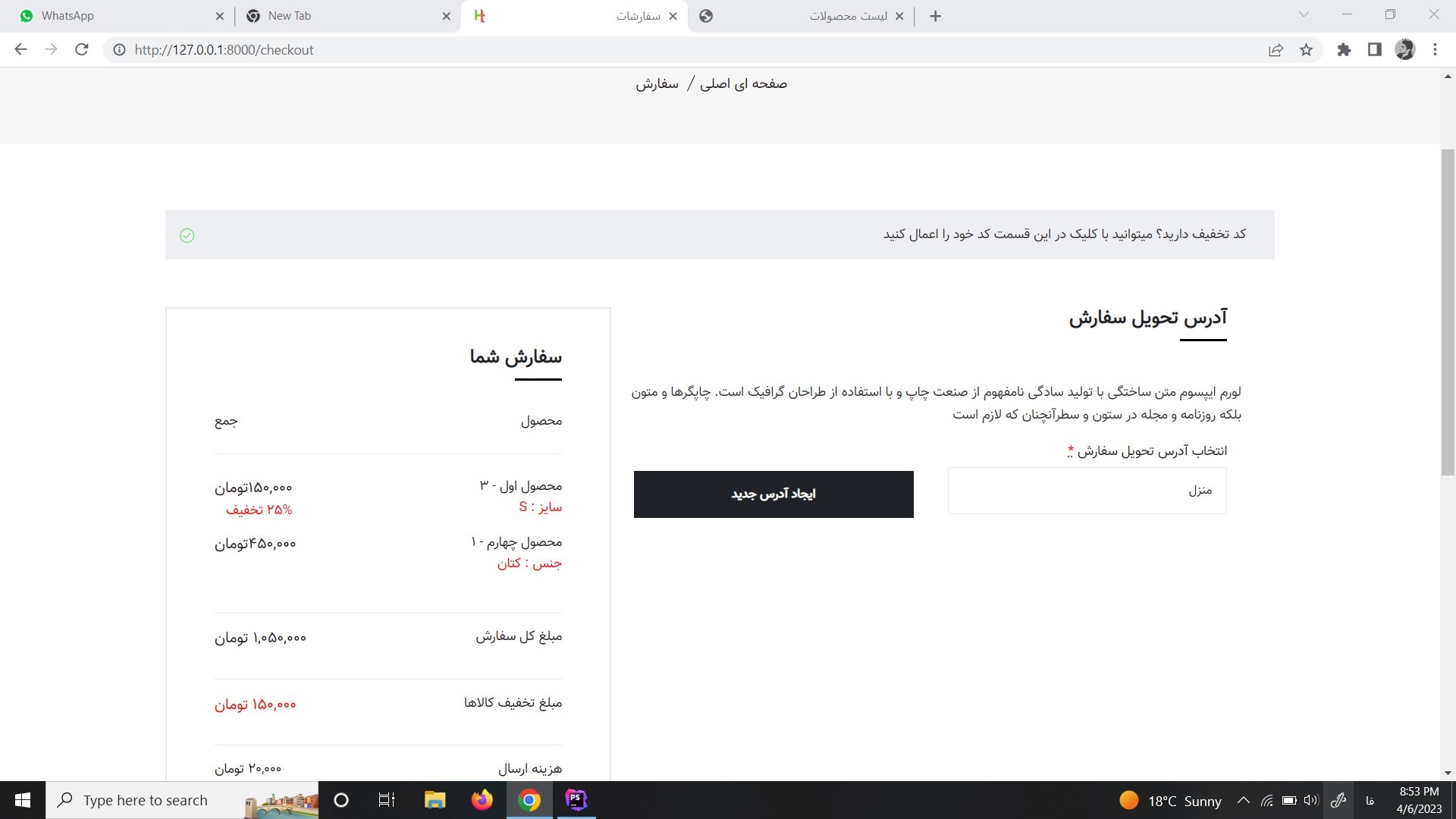The image size is (1456, 819).
Task: Open the browser extensions puzzle icon
Action: coord(1344,49)
